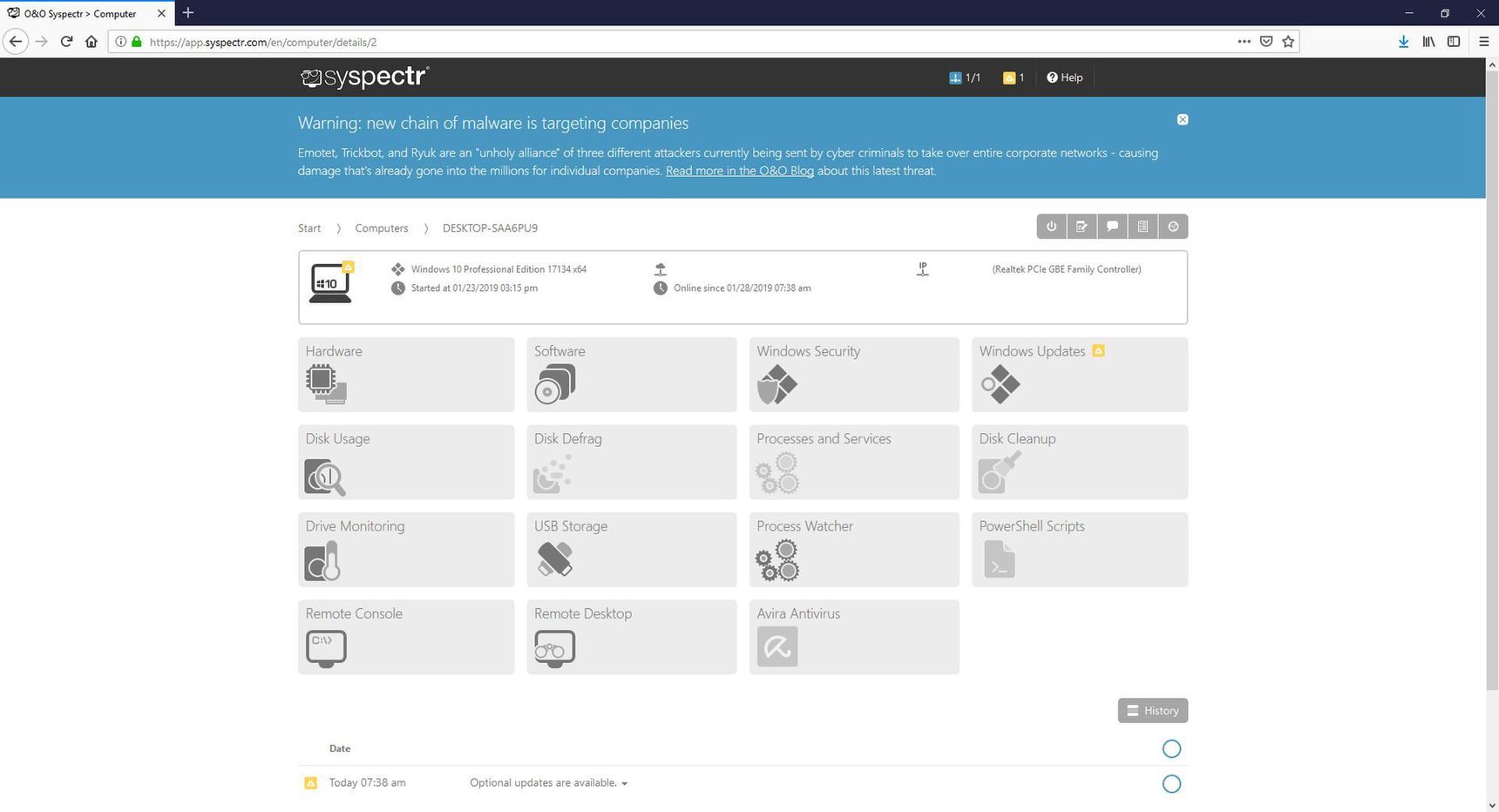This screenshot has width=1499, height=812.
Task: Click the syspectr logo
Action: pyautogui.click(x=364, y=78)
